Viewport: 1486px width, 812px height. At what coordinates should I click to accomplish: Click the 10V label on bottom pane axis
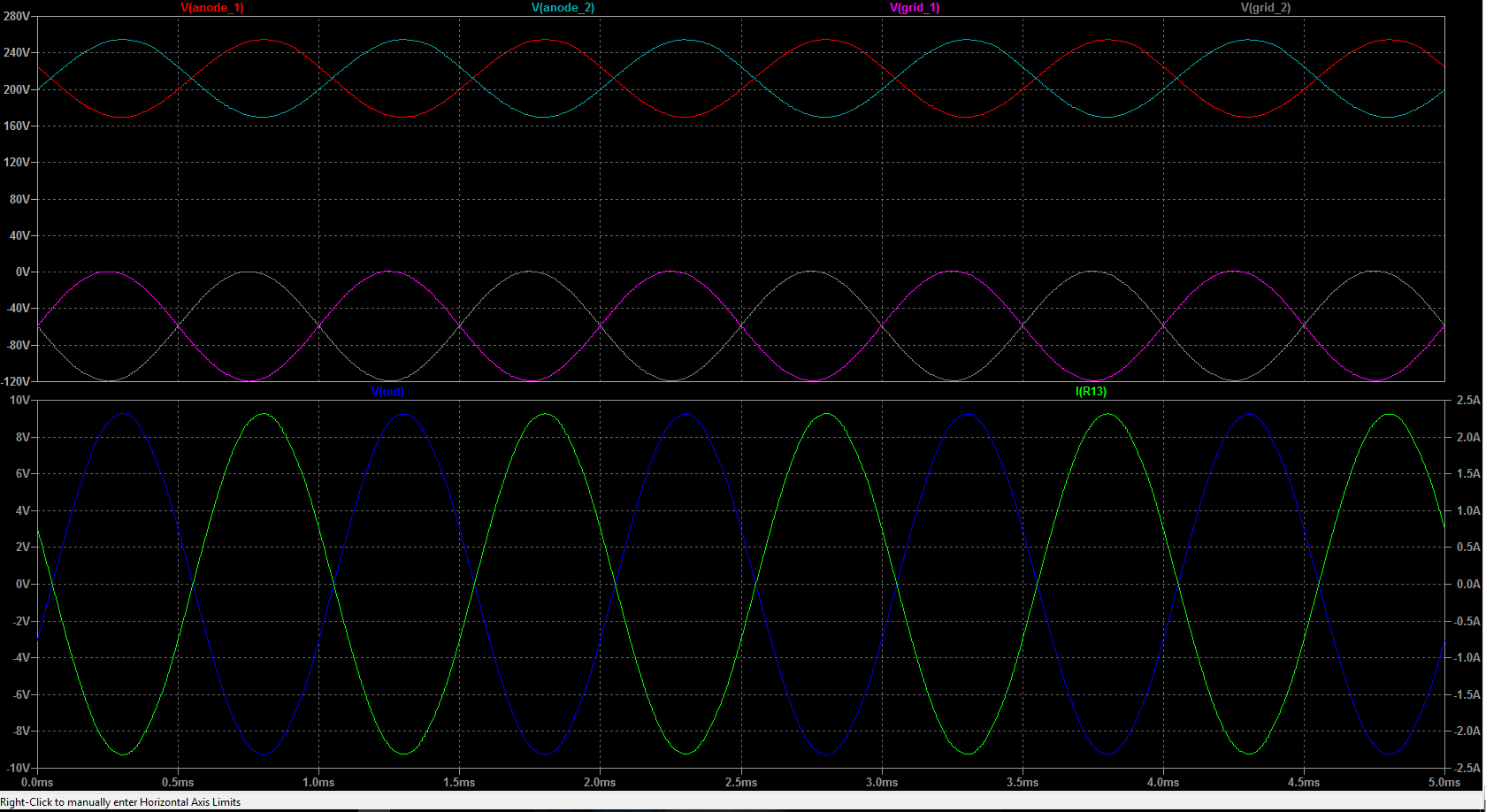click(19, 401)
